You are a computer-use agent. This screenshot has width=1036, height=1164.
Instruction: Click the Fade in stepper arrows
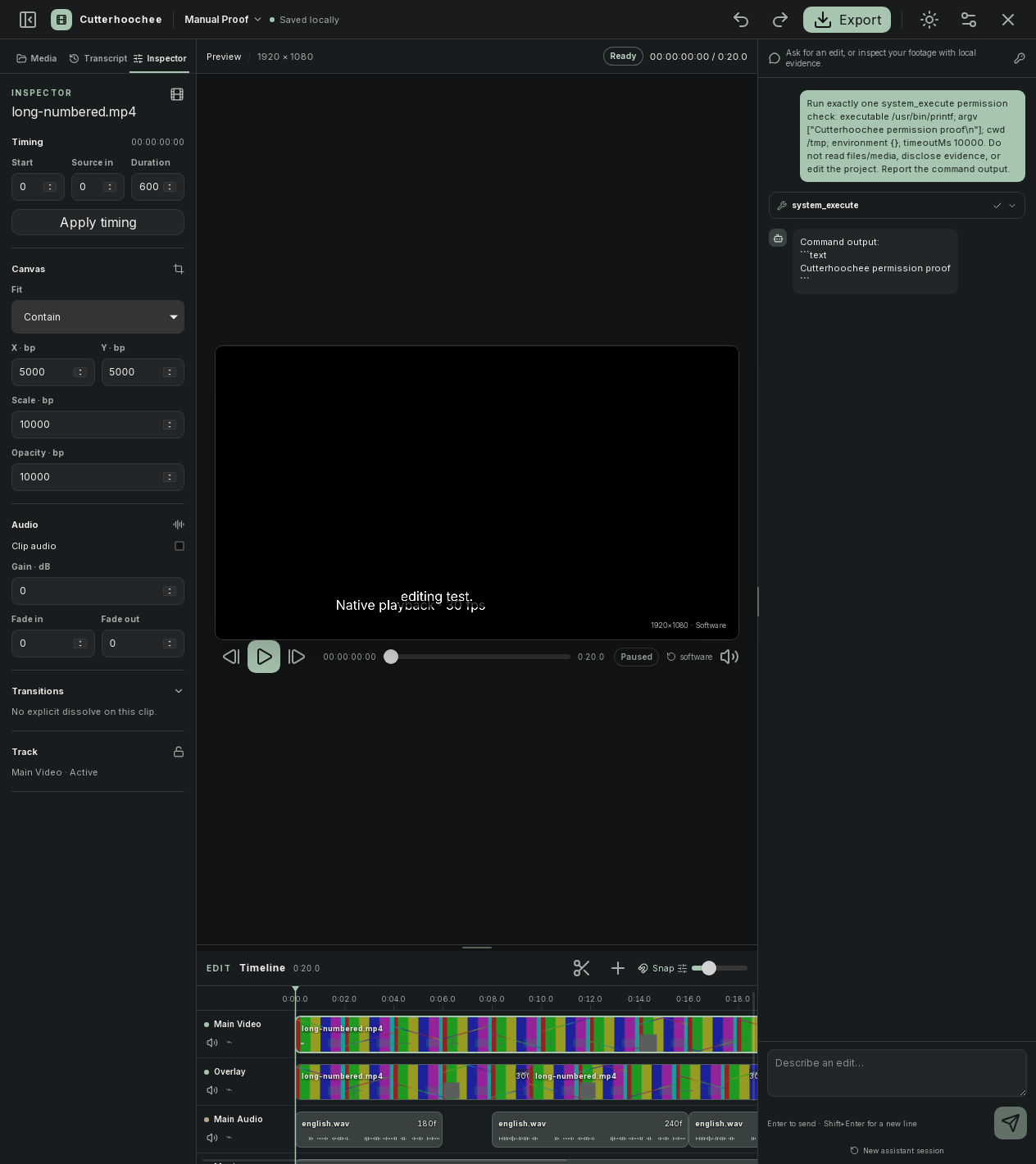tap(80, 643)
